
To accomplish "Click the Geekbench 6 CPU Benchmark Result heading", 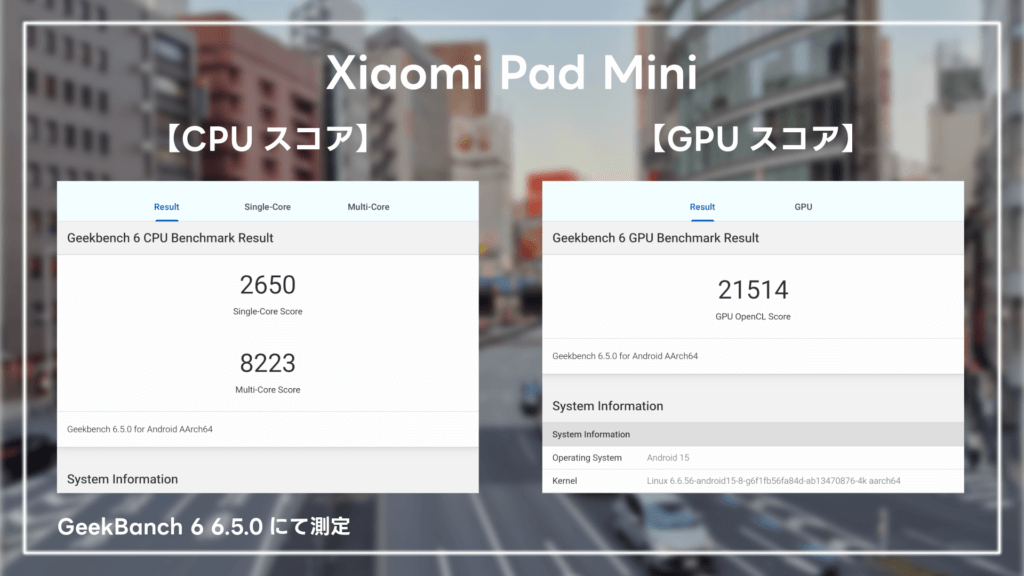I will pos(170,238).
